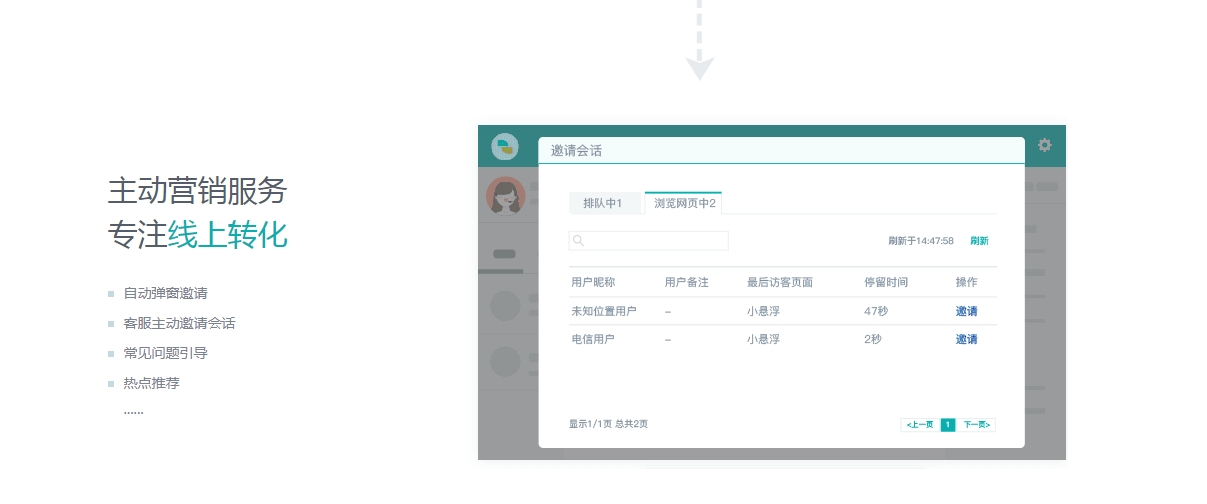Click the app logo in the header
This screenshot has height=504, width=1207.
pos(505,146)
